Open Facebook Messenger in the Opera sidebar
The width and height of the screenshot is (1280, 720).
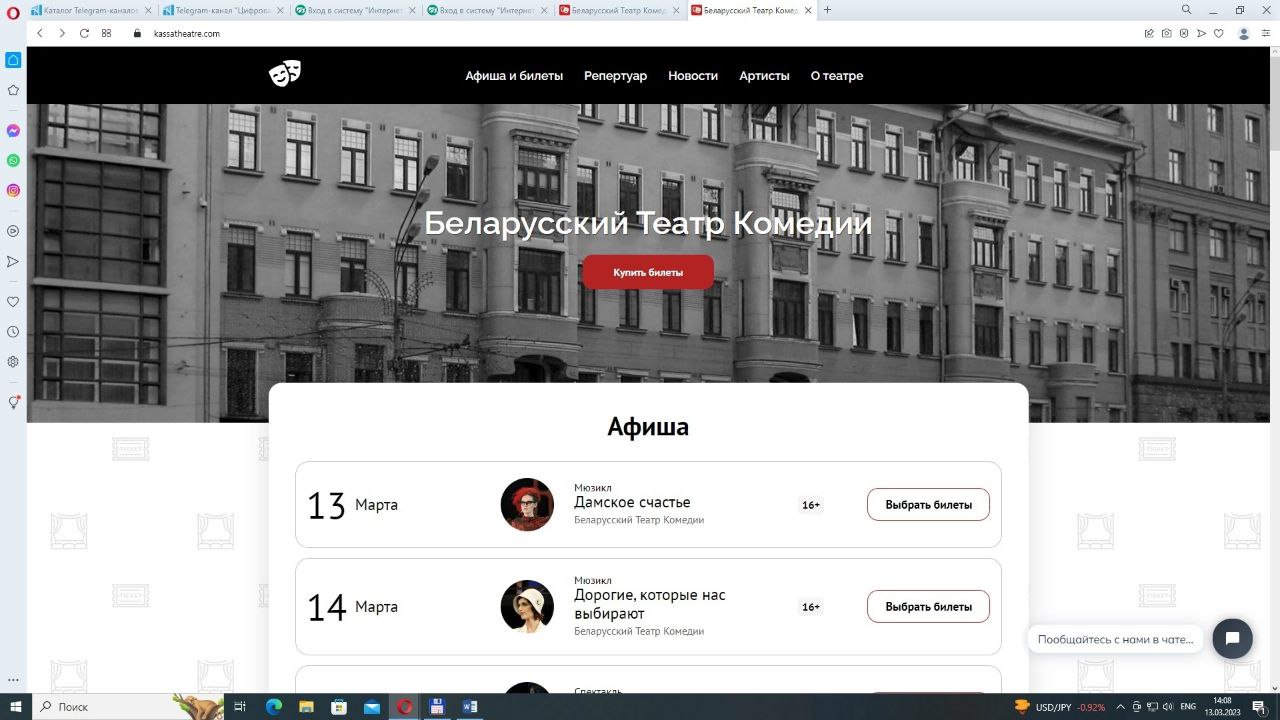click(13, 131)
